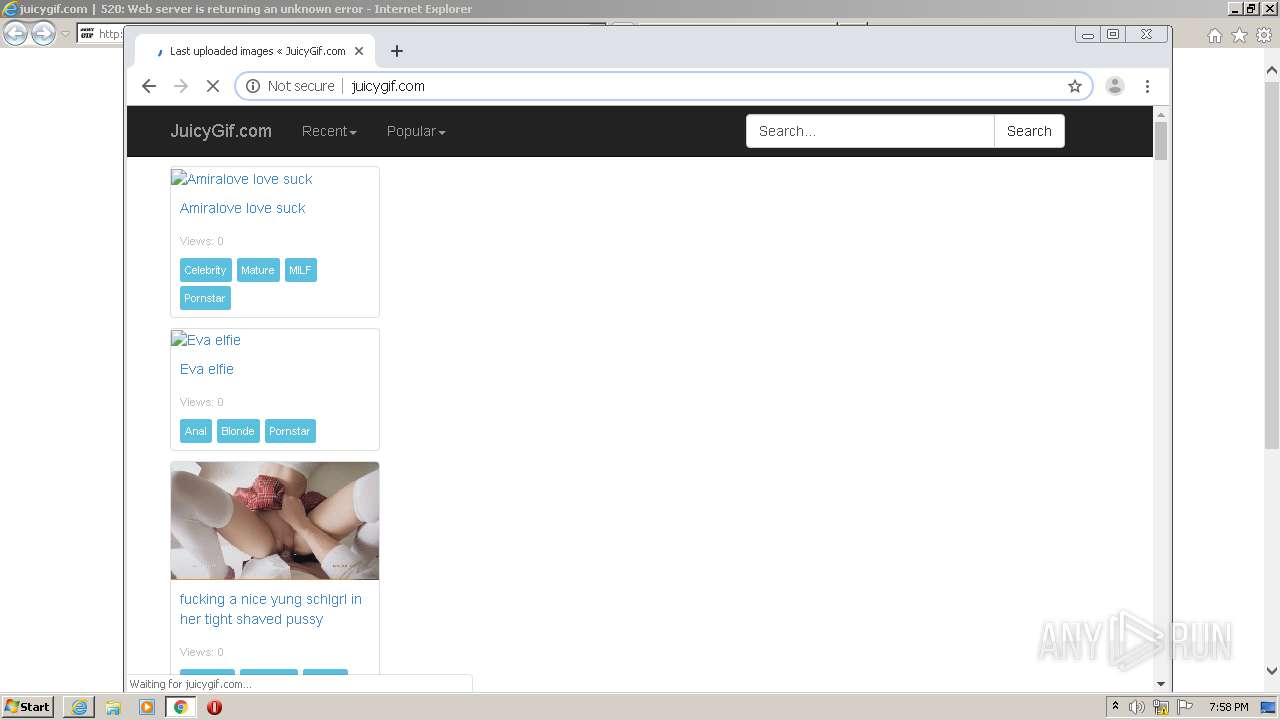Open the Eva elfie title link
The image size is (1280, 720).
[207, 369]
